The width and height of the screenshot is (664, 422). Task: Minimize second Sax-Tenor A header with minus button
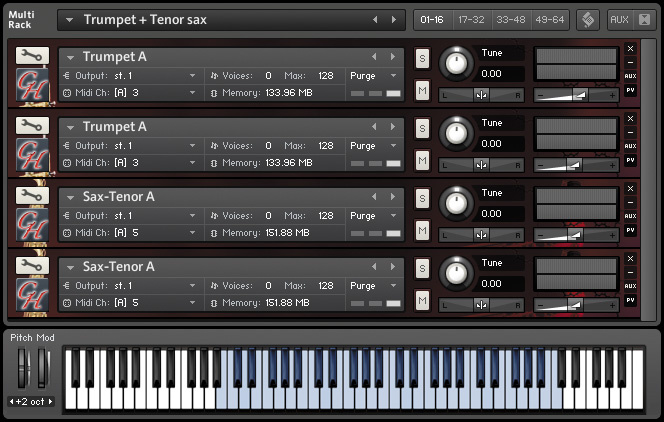click(630, 273)
